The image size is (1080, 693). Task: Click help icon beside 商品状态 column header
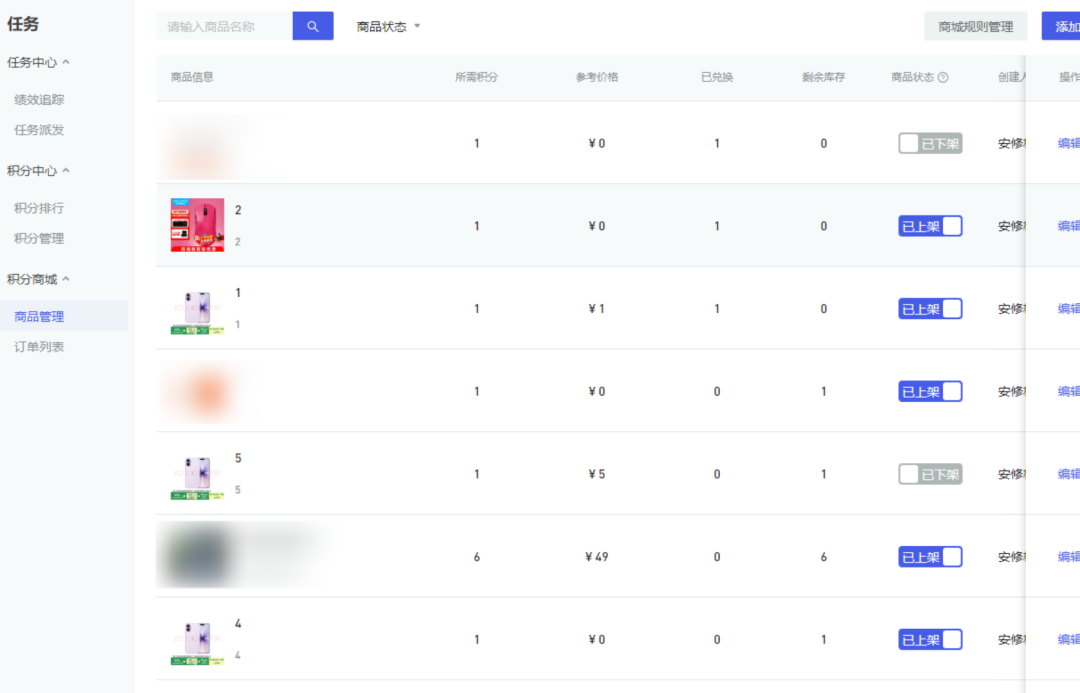[x=943, y=78]
